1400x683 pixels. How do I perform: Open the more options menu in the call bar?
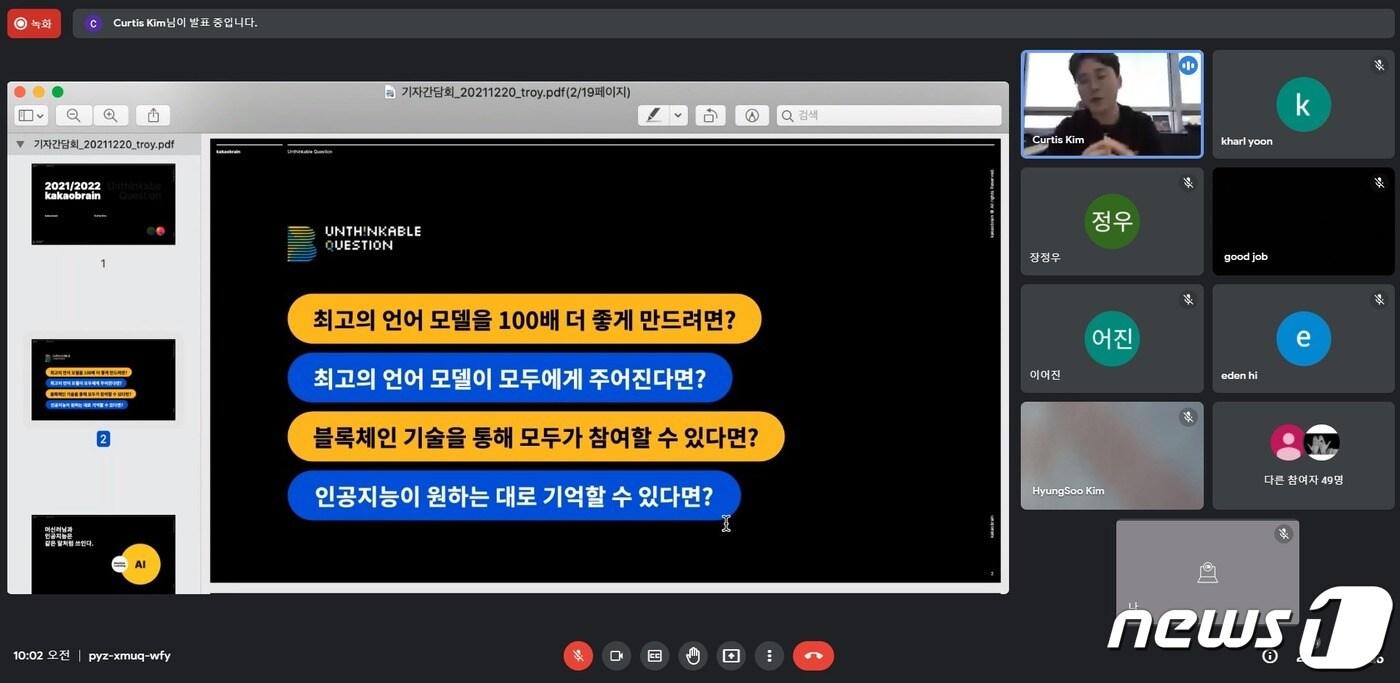(769, 655)
